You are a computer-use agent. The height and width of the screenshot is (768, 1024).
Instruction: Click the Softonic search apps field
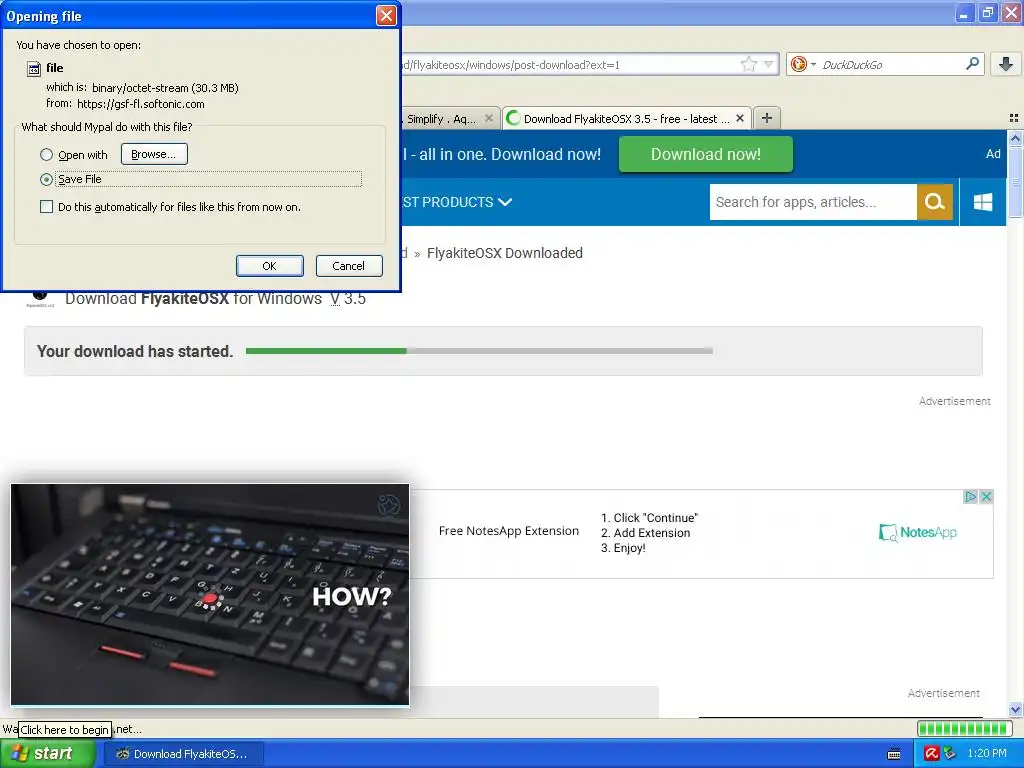coord(813,202)
